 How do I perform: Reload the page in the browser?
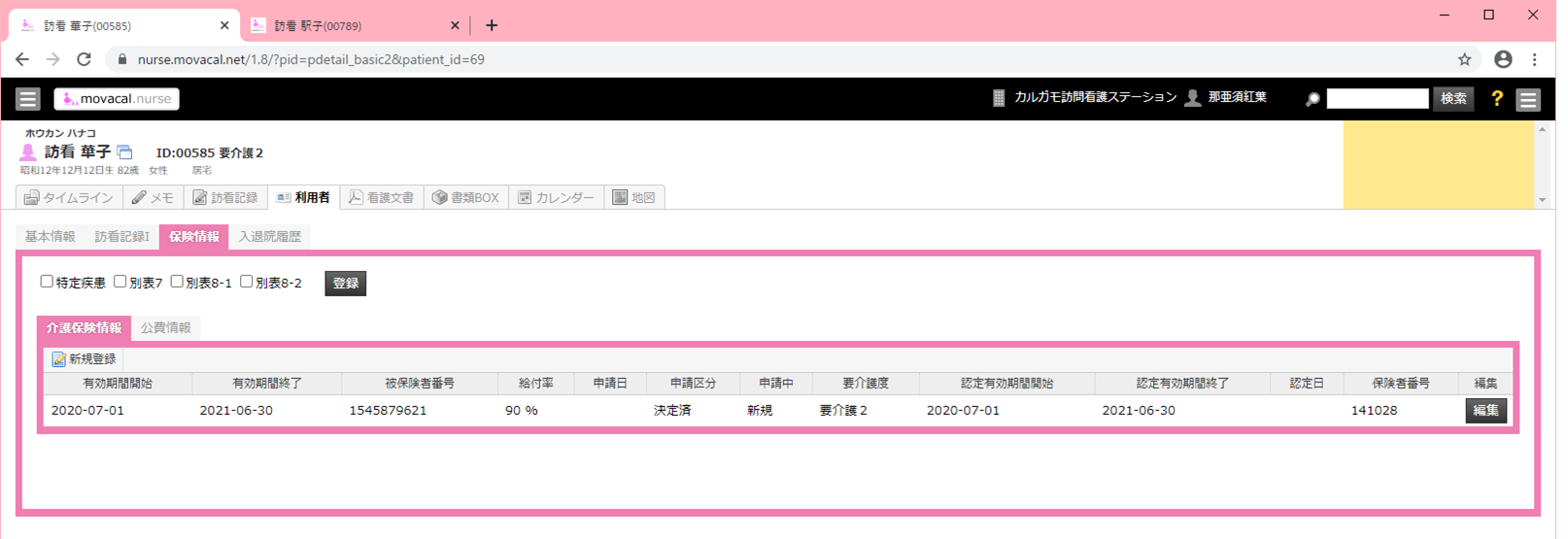85,59
